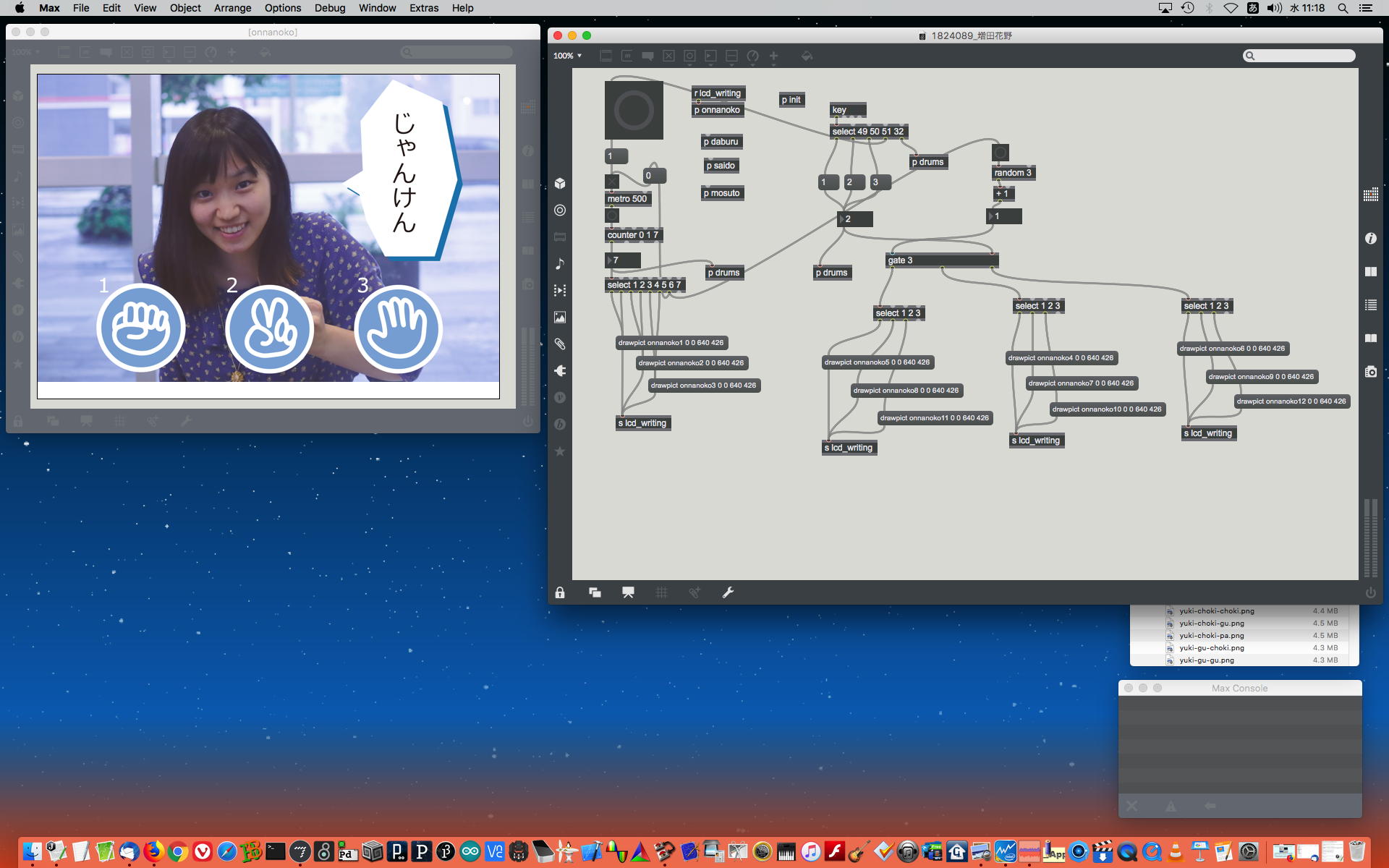Expand the Add Slider dial dropdown
The height and width of the screenshot is (868, 1389).
tap(752, 56)
